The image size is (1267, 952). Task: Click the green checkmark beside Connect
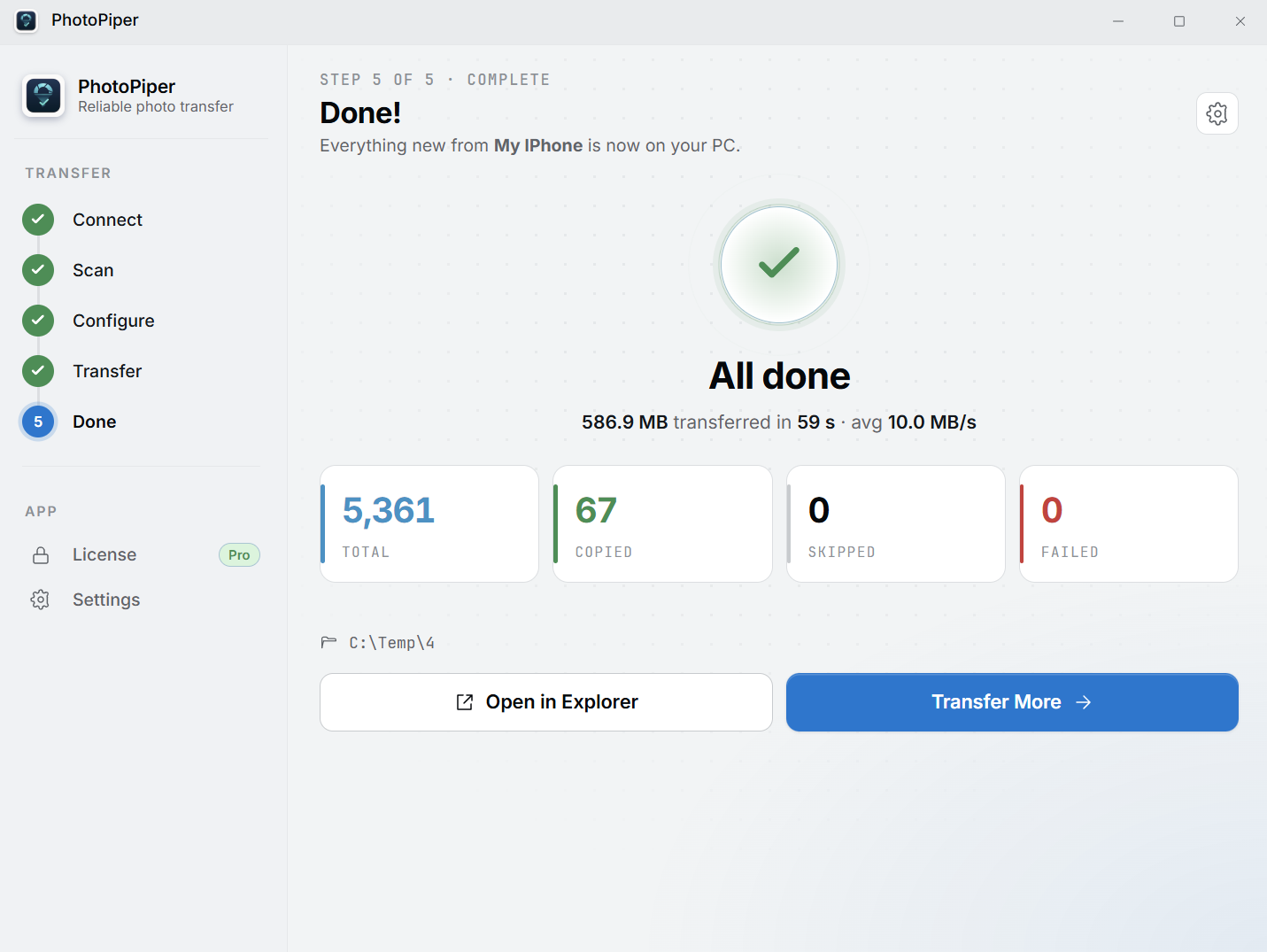pyautogui.click(x=38, y=220)
